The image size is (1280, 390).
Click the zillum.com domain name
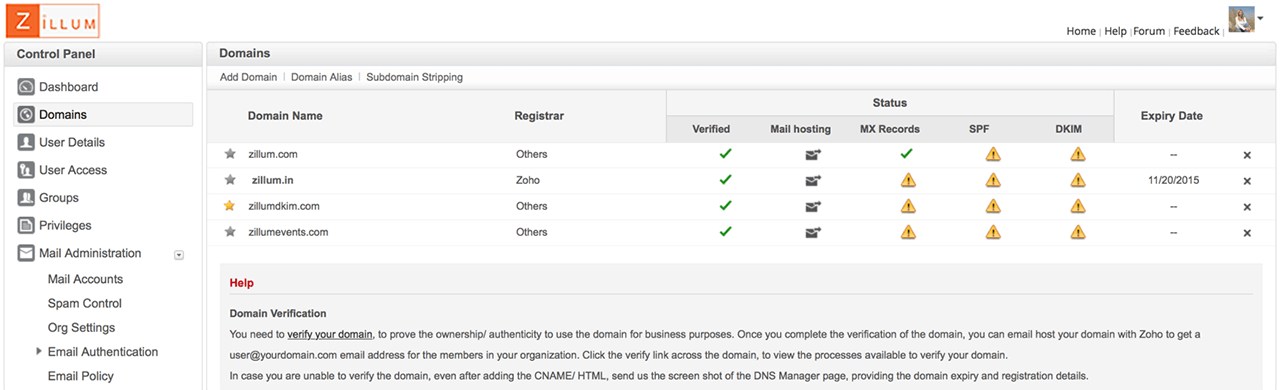[x=273, y=154]
